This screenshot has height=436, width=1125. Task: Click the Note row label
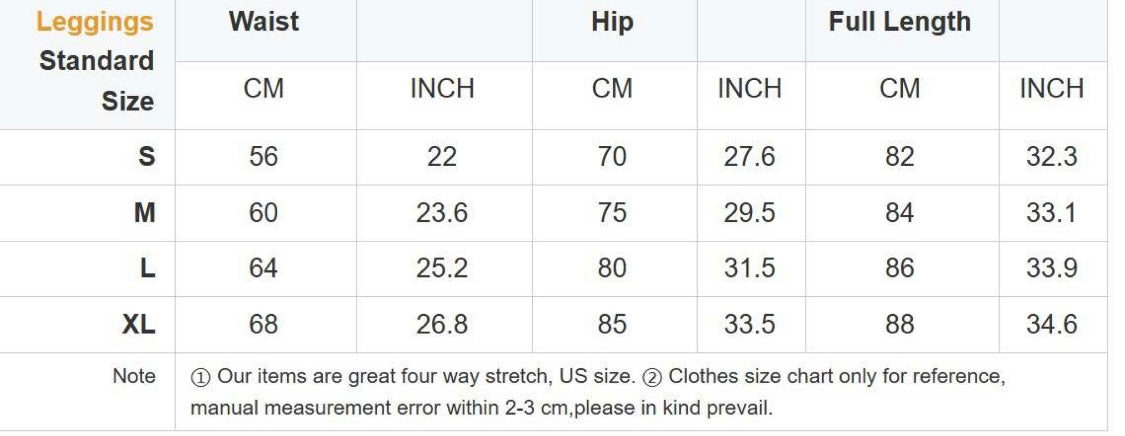134,377
